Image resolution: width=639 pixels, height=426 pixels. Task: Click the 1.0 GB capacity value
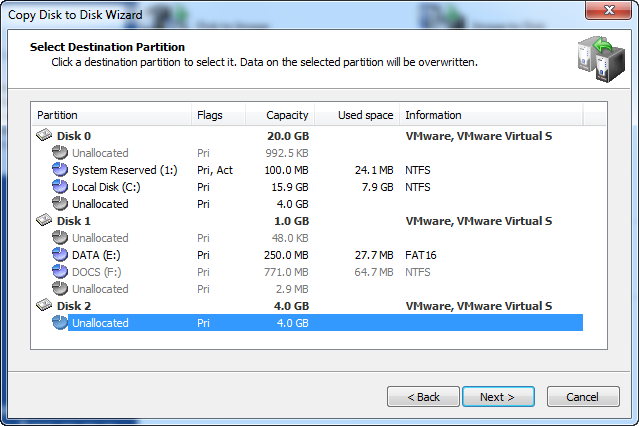coord(291,221)
